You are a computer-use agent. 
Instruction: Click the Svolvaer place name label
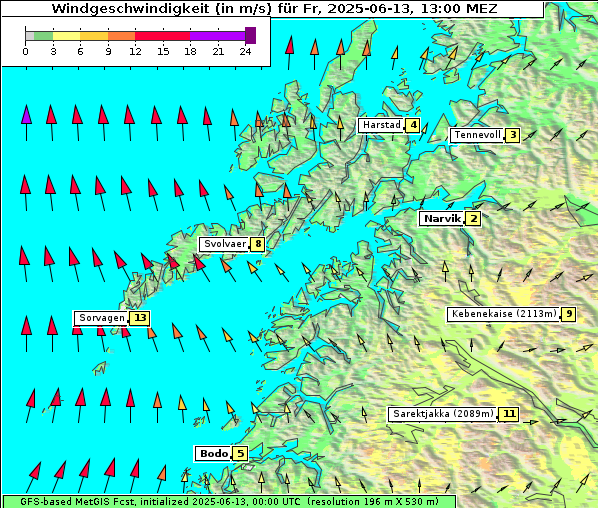click(x=225, y=244)
